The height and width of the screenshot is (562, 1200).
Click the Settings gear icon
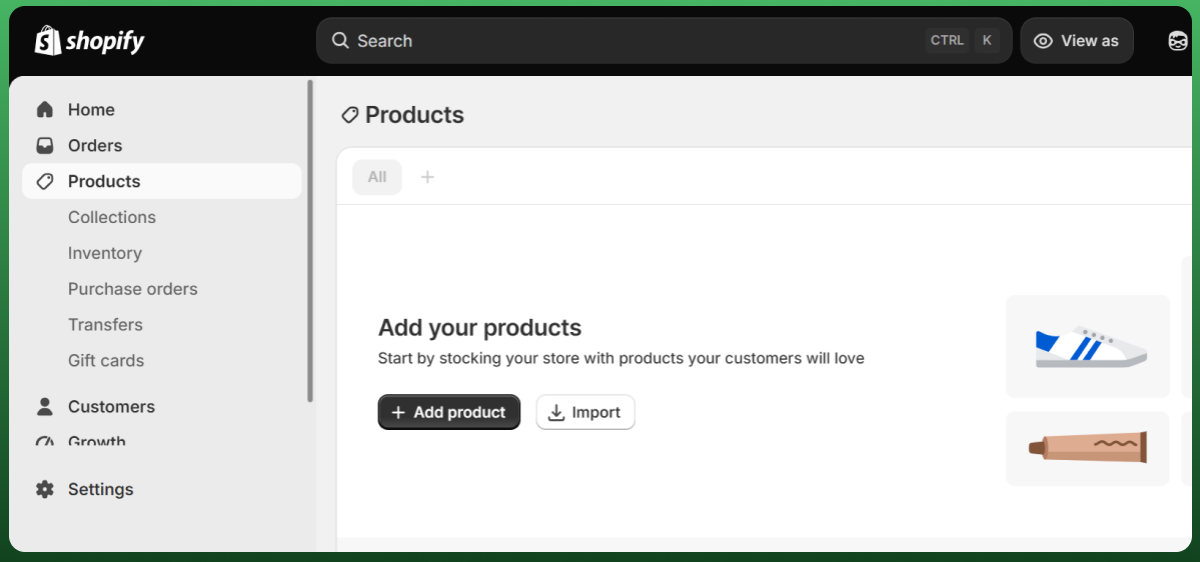(44, 489)
